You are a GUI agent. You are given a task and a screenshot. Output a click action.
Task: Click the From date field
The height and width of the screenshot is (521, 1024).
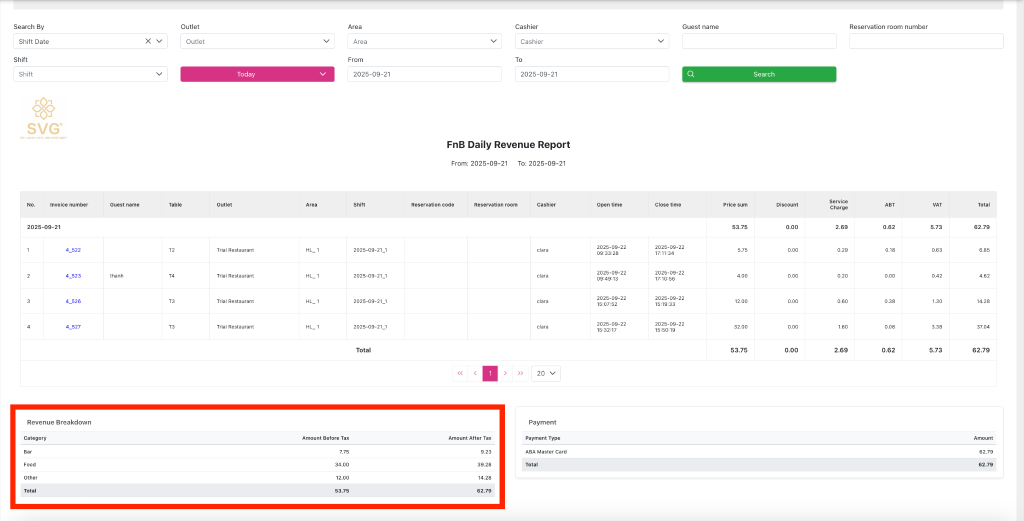tap(424, 74)
